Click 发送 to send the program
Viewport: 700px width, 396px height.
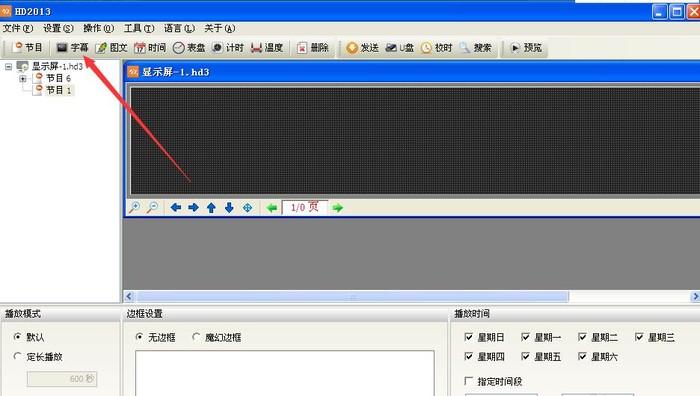click(x=362, y=47)
